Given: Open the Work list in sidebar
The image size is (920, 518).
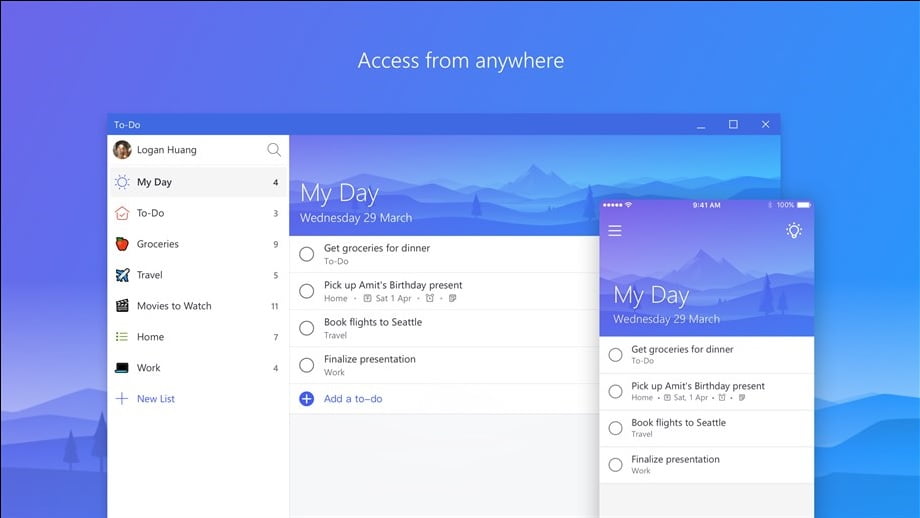Looking at the screenshot, I should point(148,368).
